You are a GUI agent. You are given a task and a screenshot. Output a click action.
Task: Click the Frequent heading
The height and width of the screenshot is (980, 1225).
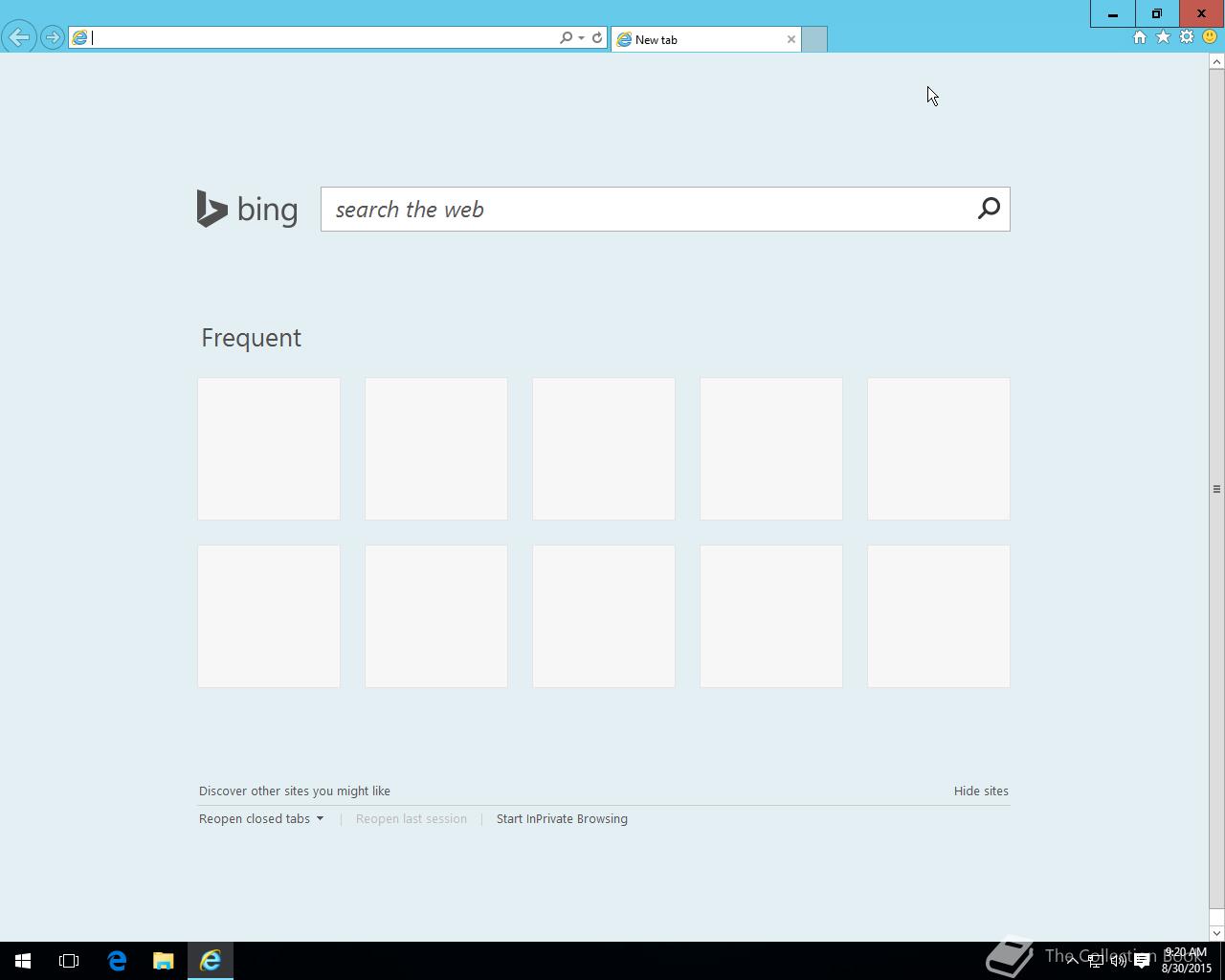[251, 338]
